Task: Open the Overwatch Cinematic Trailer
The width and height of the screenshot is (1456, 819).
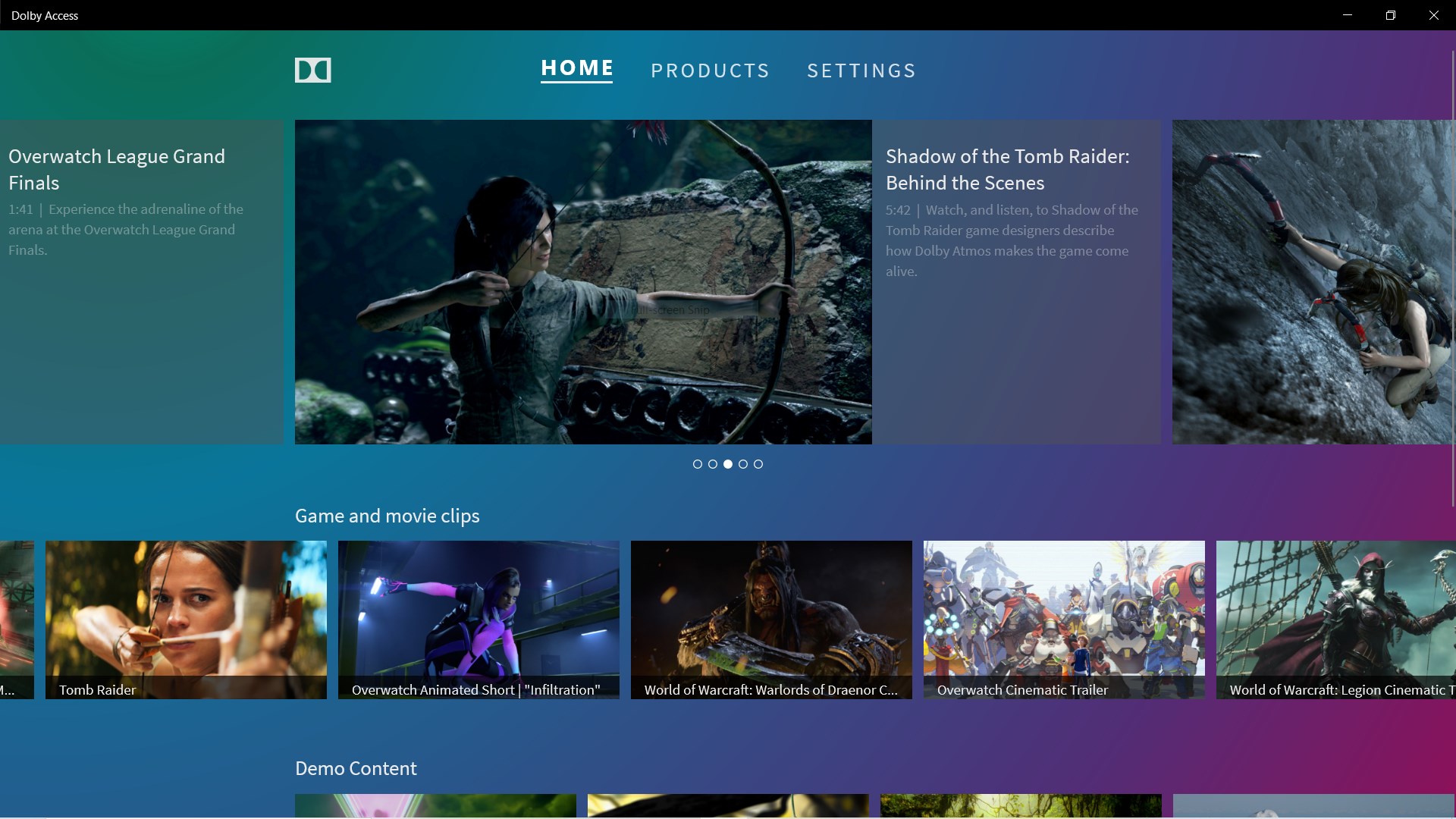Action: tap(1063, 620)
